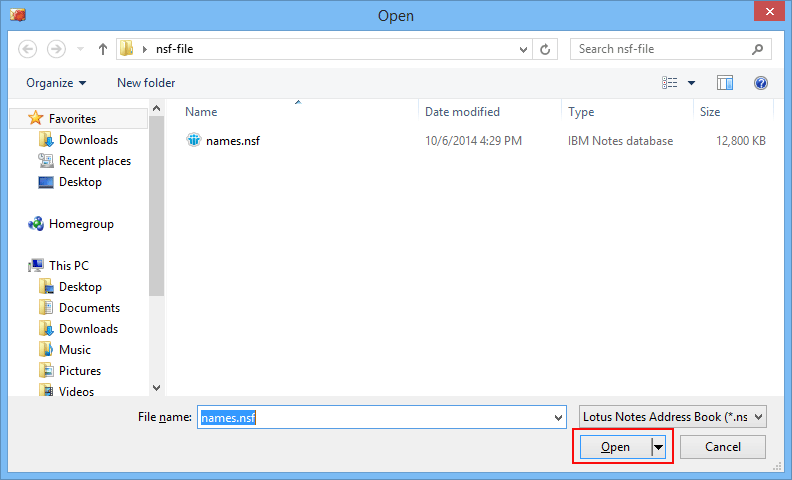Open the Lotus Notes Address Book file type dropdown

click(x=673, y=417)
